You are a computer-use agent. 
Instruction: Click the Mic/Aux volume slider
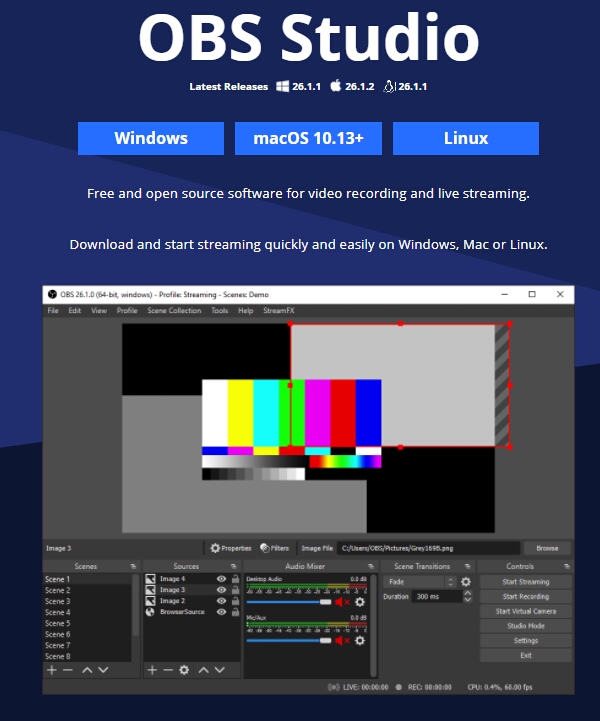point(289,641)
